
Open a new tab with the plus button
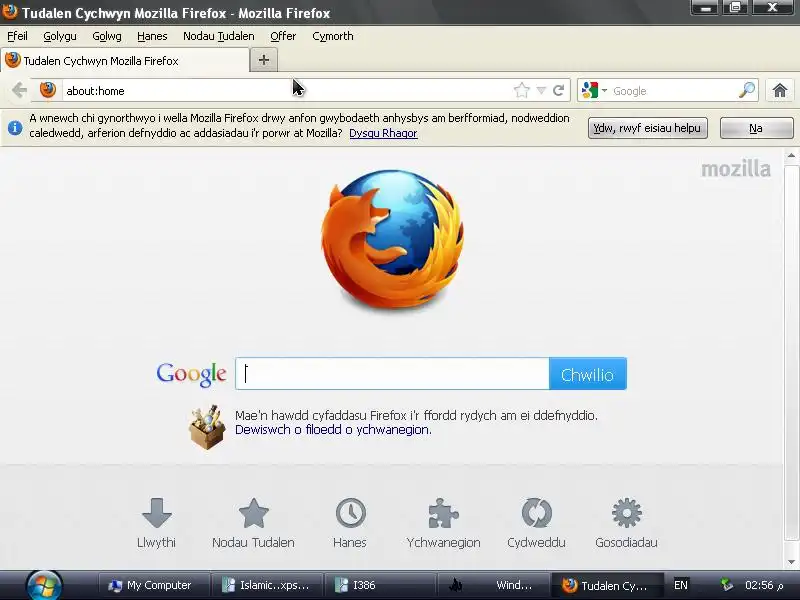264,60
